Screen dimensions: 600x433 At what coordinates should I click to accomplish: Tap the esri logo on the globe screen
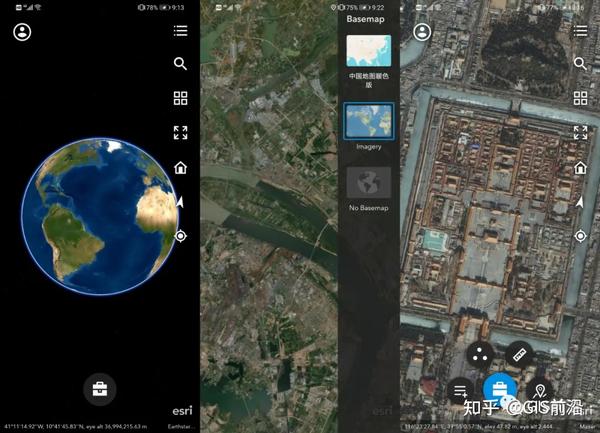(182, 411)
